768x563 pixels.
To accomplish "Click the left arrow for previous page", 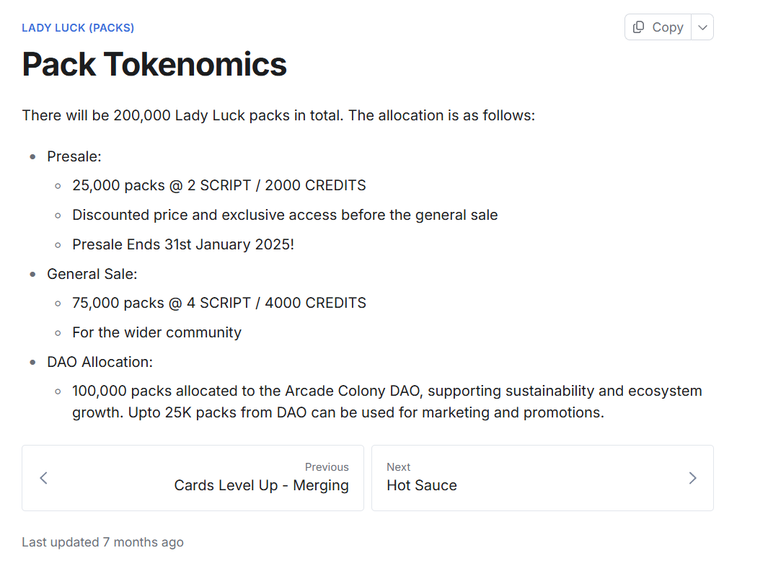I will coord(44,478).
